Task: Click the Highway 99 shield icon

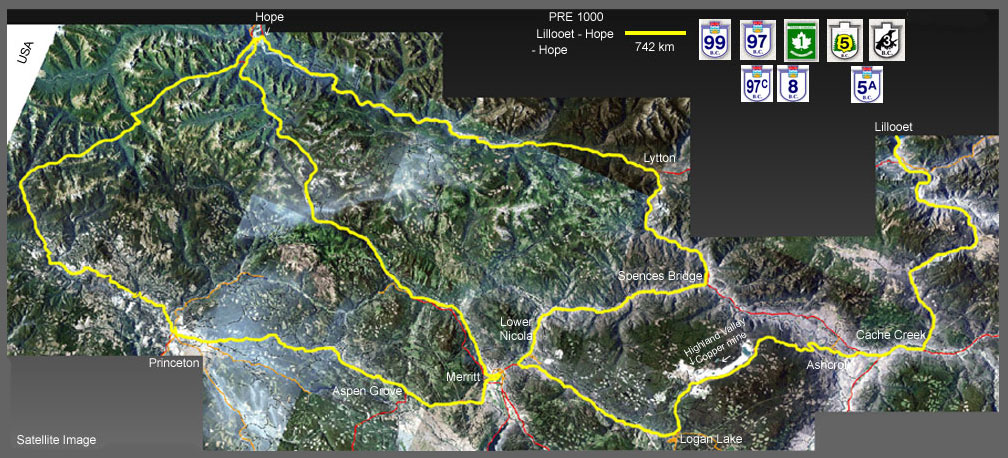Action: (x=716, y=42)
